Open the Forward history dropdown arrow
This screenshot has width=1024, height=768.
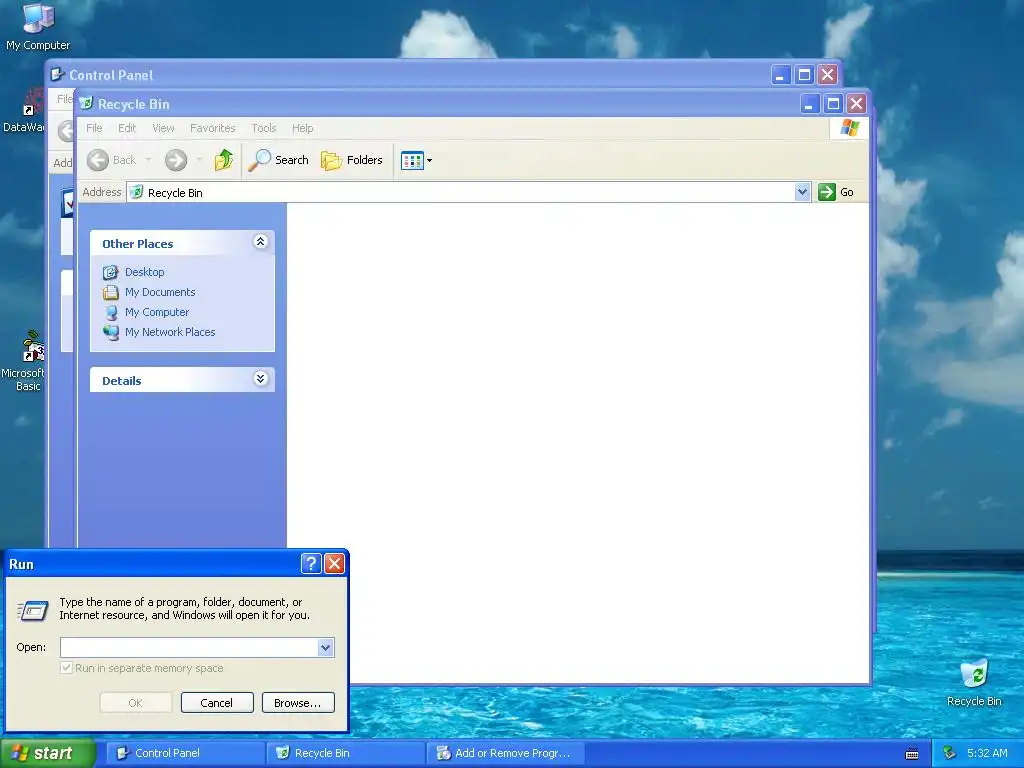click(199, 160)
